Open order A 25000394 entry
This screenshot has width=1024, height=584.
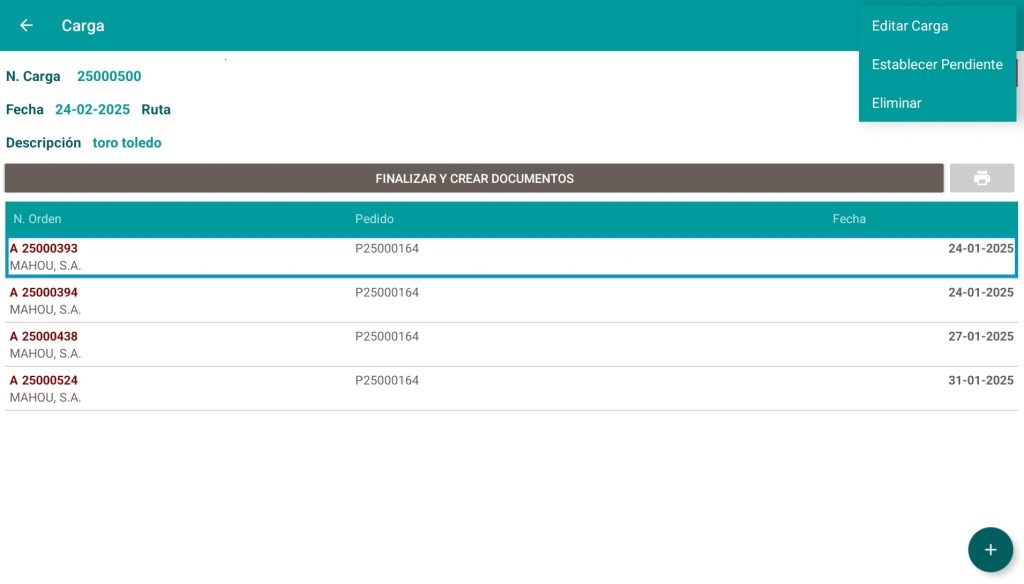44,293
